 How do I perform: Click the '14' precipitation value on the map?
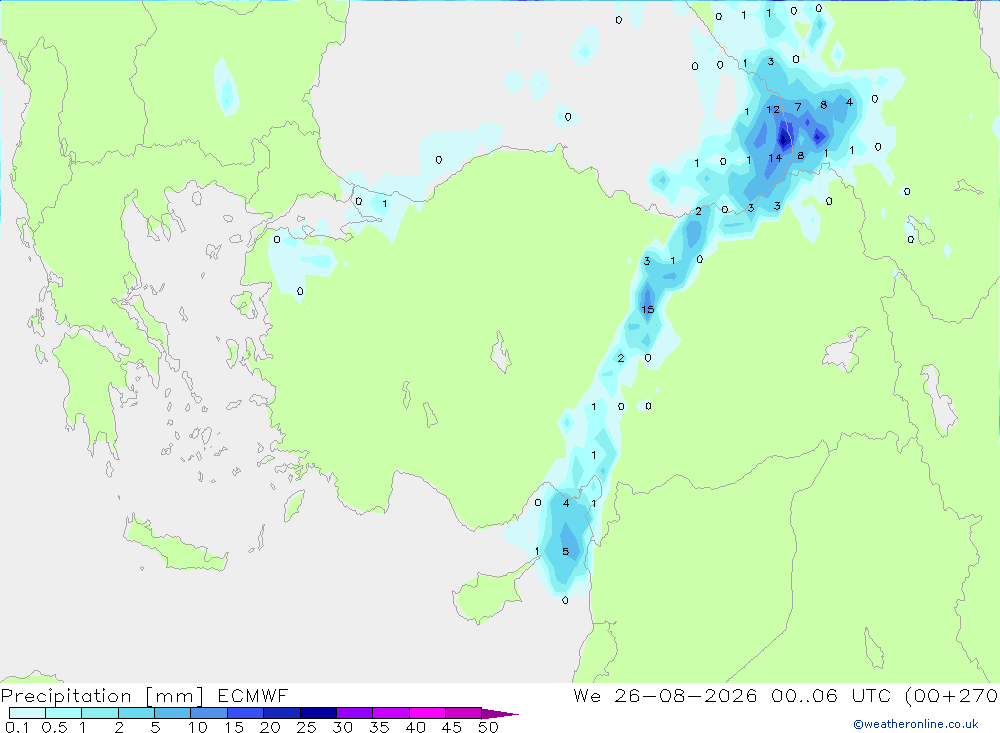(775, 158)
